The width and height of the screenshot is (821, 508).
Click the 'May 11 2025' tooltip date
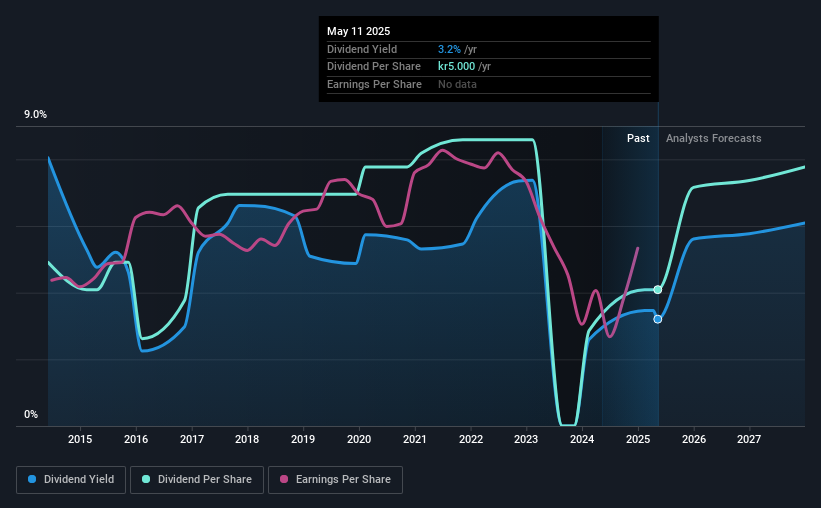tap(359, 31)
